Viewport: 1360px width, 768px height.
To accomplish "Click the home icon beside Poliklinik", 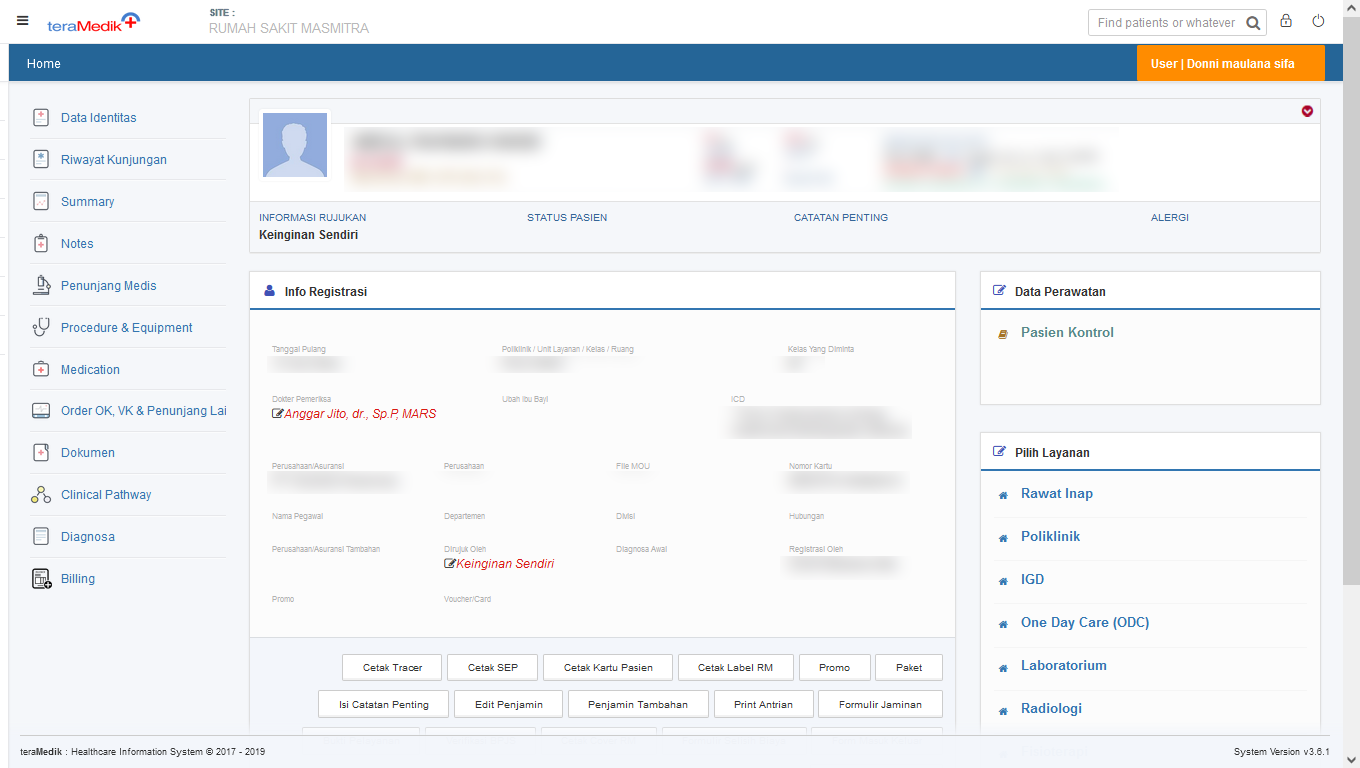I will (1003, 538).
